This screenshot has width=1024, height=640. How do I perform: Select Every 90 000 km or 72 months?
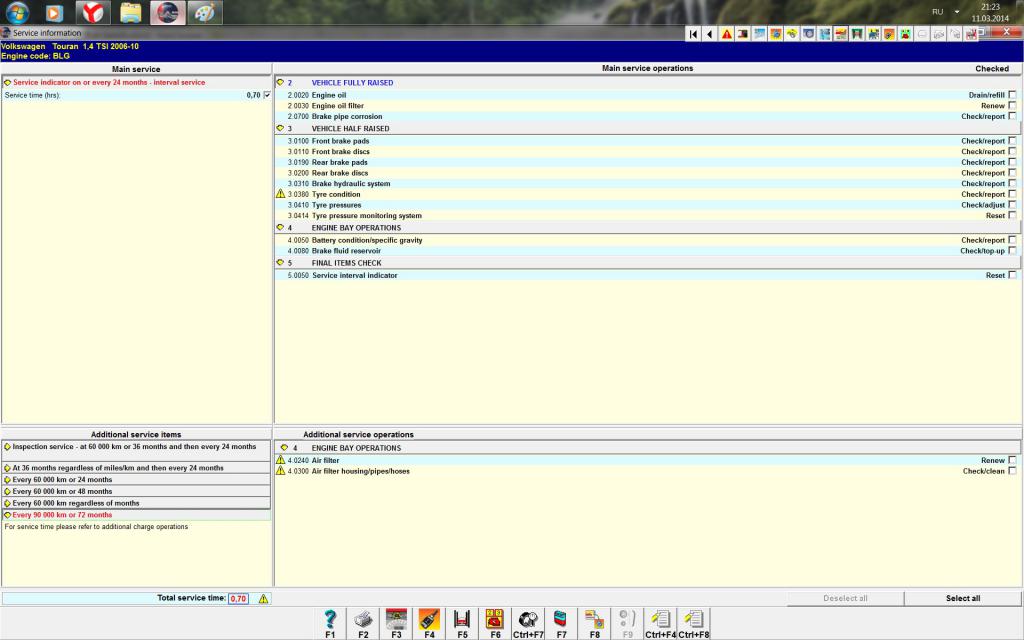136,515
